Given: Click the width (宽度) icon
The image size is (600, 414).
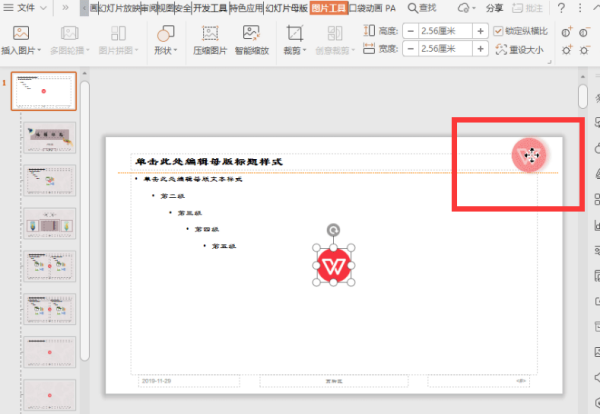Looking at the screenshot, I should [369, 49].
